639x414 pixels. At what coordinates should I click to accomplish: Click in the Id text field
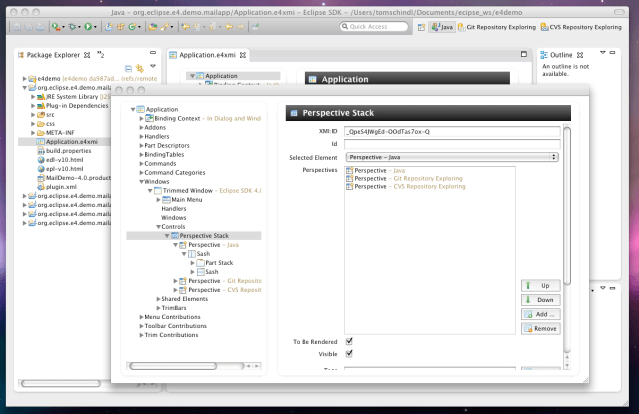(450, 144)
